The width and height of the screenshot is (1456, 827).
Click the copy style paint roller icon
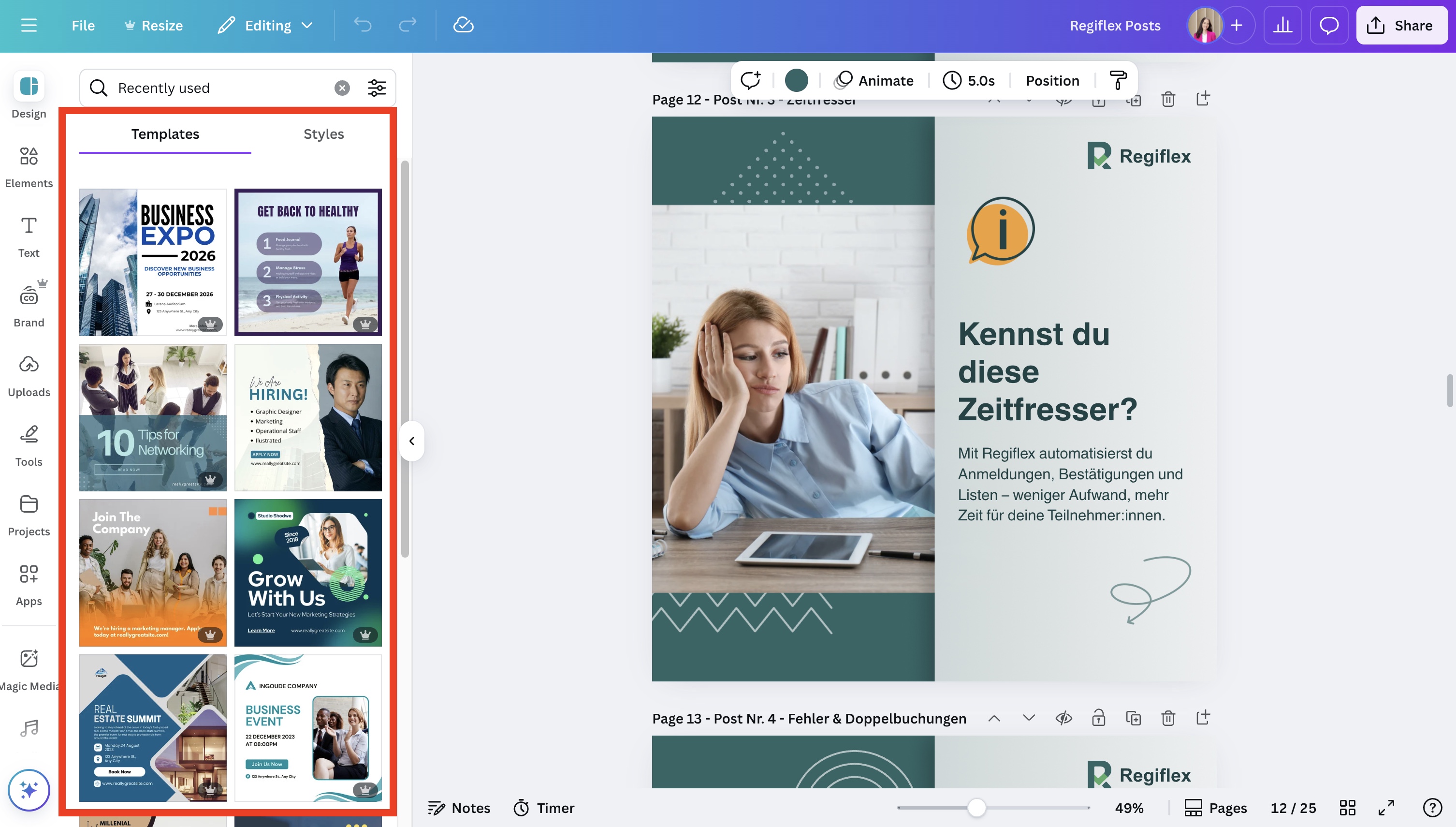[1118, 81]
